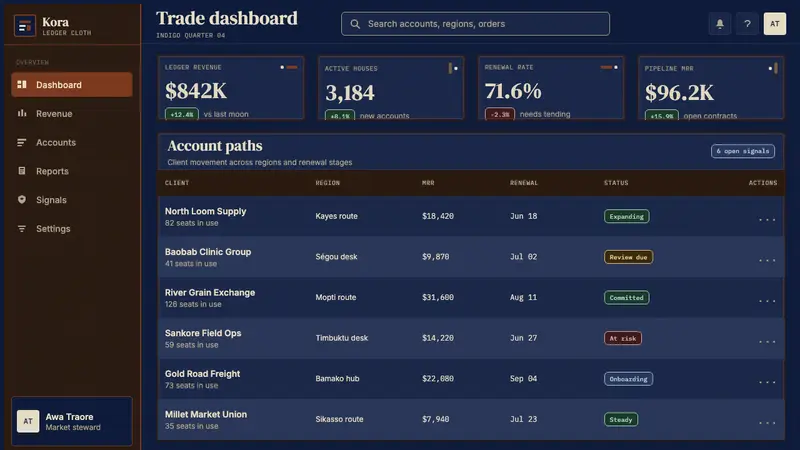Click the Timbuktu desk region cell
Viewport: 800px width, 450px height.
click(x=341, y=338)
